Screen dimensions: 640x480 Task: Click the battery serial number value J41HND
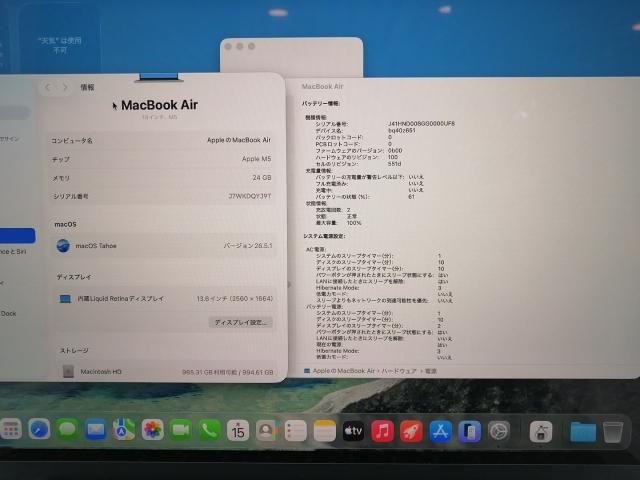[421, 123]
